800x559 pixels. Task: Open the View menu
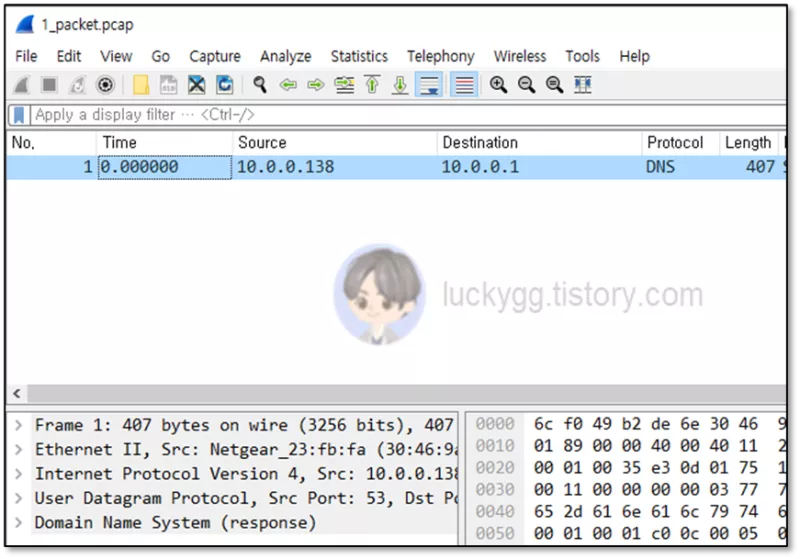pos(116,56)
